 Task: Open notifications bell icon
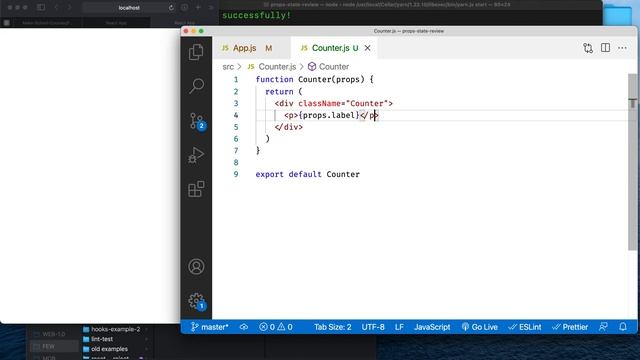(623, 327)
